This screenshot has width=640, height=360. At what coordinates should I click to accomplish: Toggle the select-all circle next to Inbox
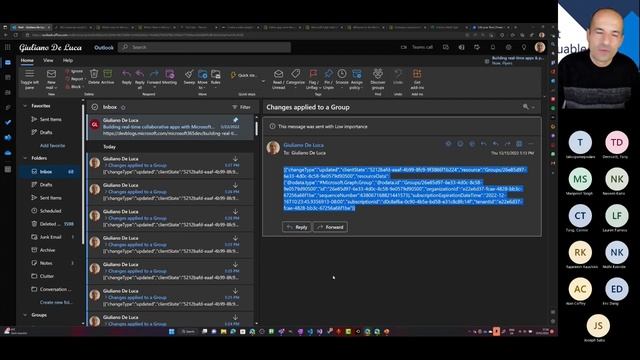point(95,107)
